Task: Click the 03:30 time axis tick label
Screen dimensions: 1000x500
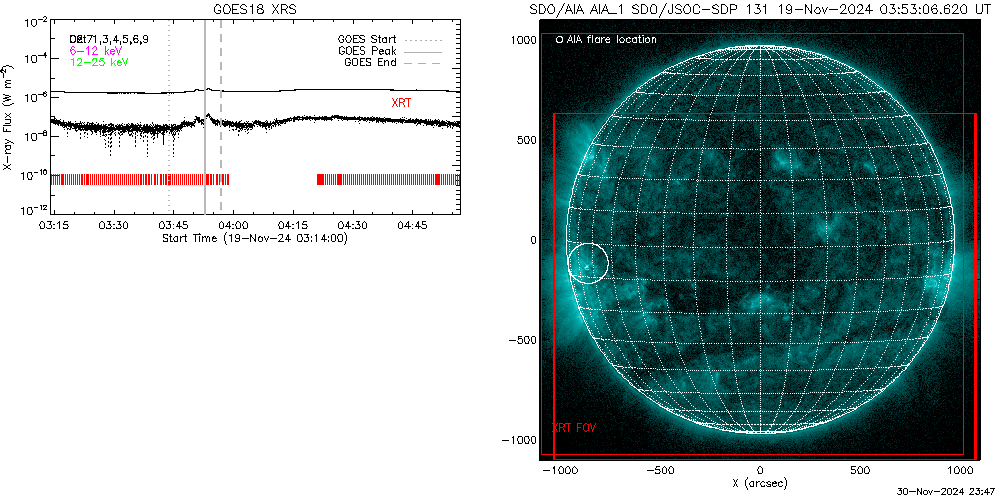Action: pos(114,225)
